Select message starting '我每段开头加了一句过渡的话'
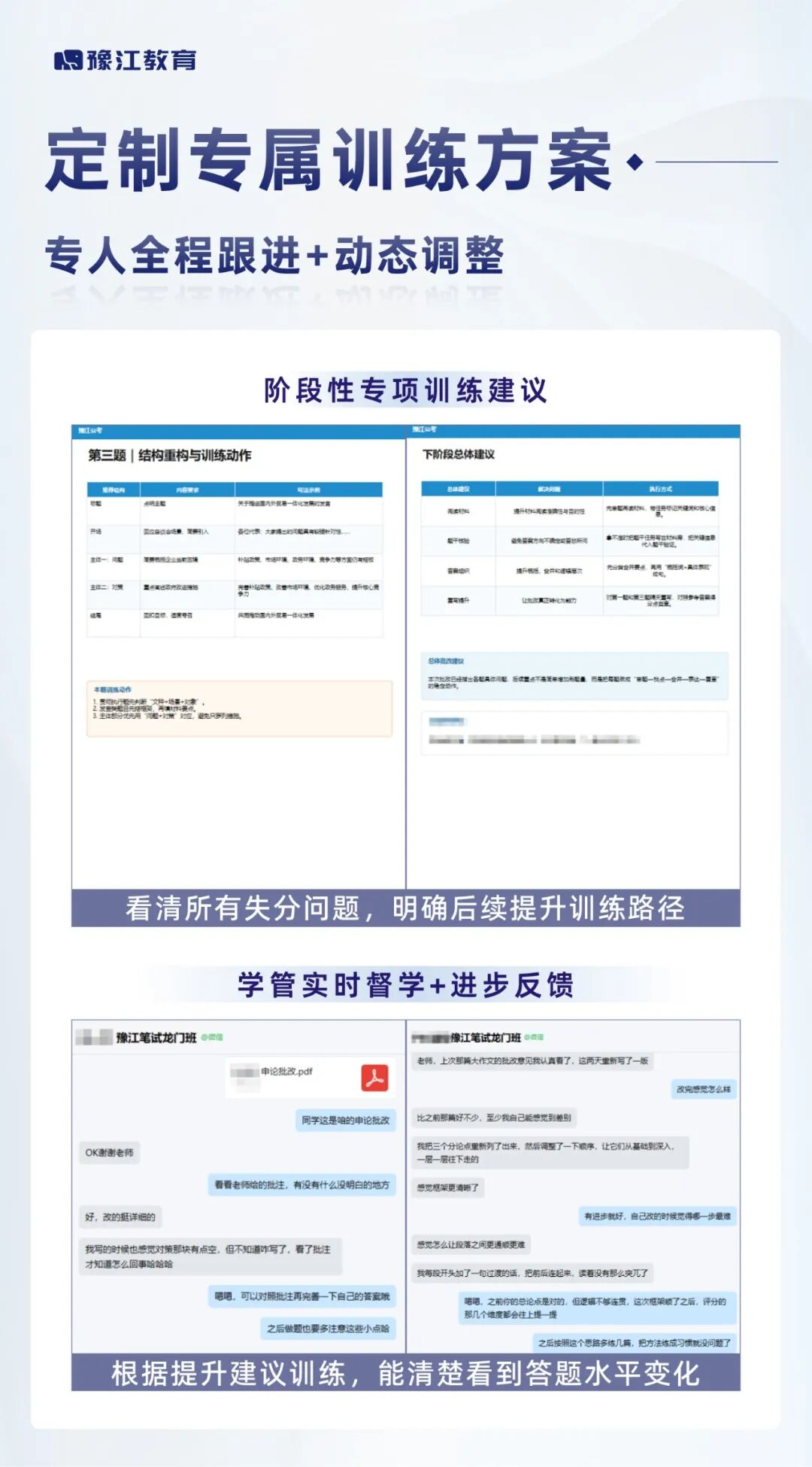 [532, 1273]
